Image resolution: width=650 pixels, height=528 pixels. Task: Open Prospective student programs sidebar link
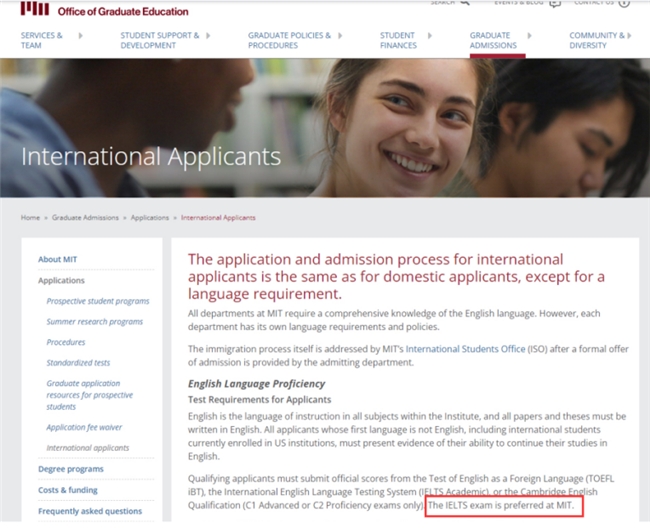click(x=98, y=301)
